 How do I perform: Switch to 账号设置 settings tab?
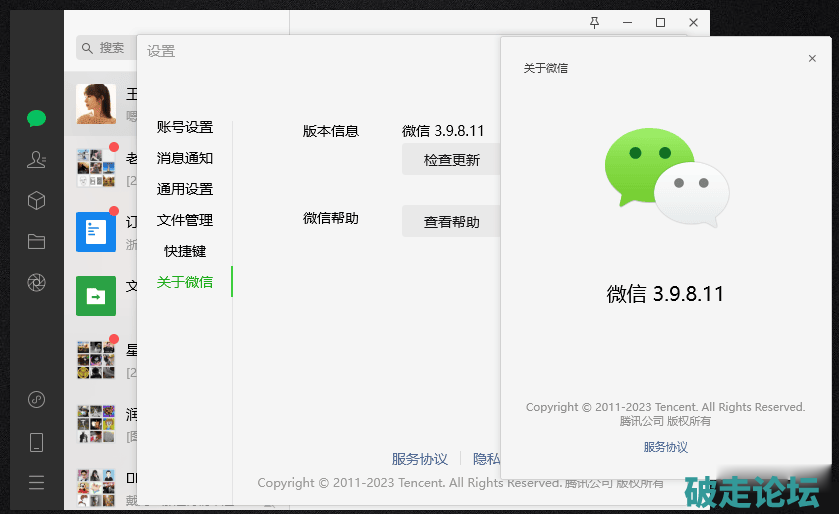point(184,127)
